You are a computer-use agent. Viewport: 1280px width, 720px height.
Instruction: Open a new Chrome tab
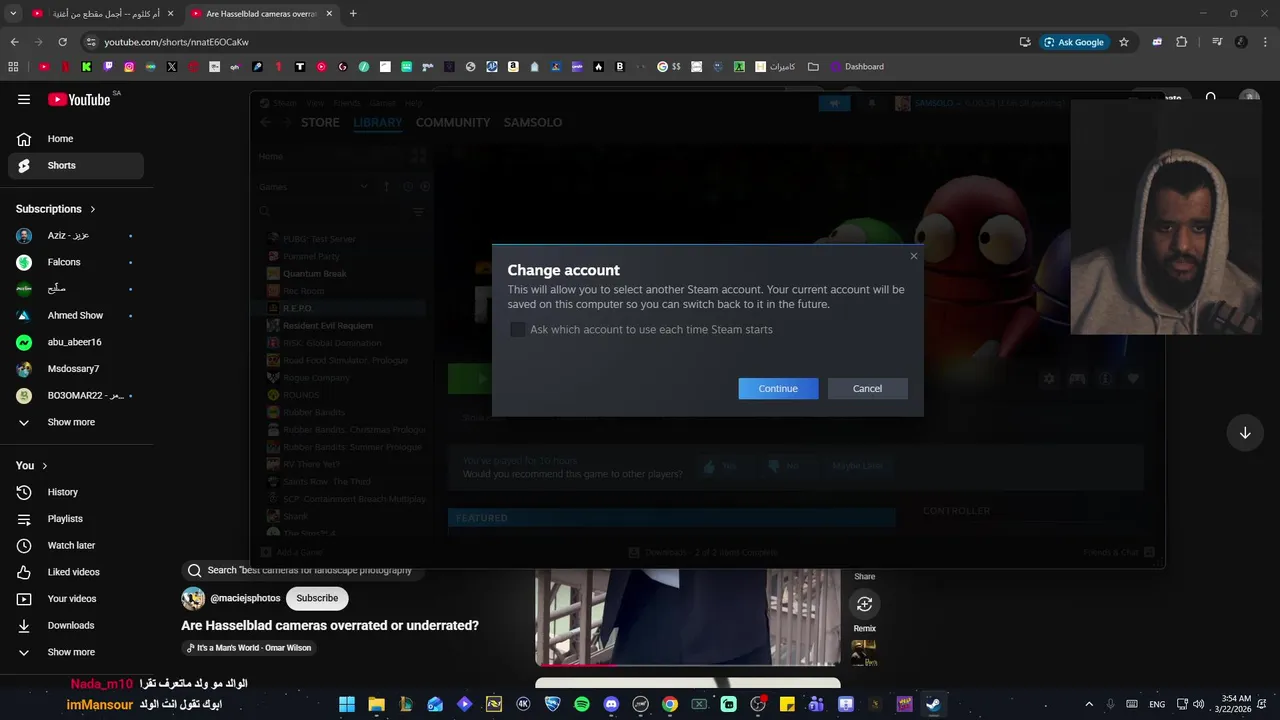point(353,14)
